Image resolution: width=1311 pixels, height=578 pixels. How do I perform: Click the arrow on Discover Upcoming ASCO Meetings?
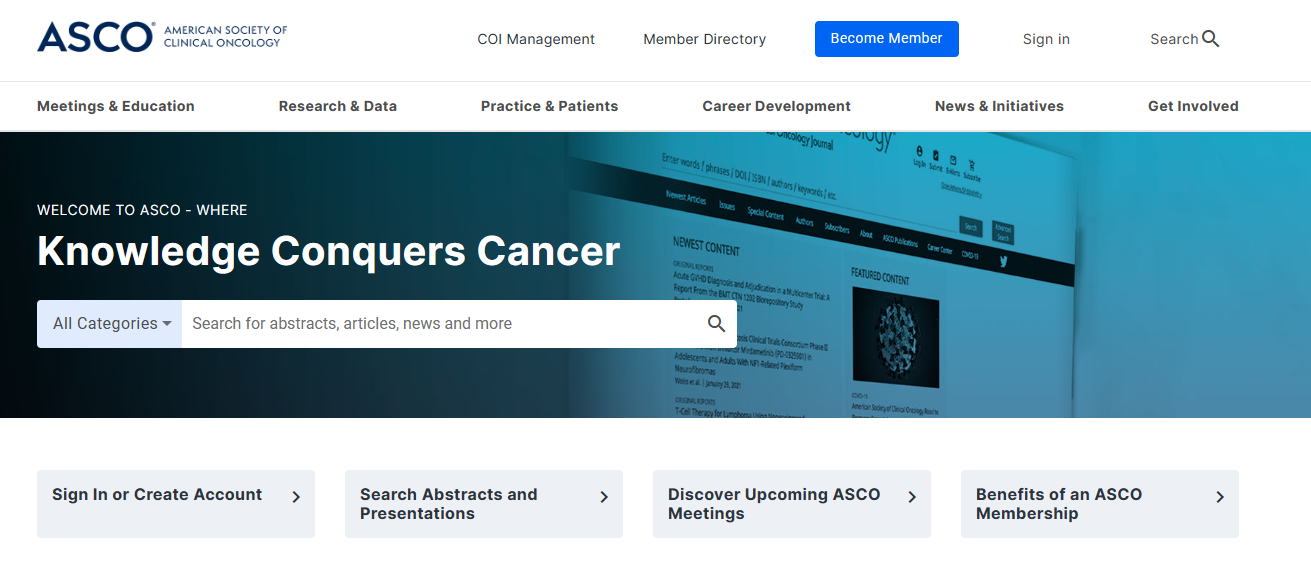(x=912, y=496)
